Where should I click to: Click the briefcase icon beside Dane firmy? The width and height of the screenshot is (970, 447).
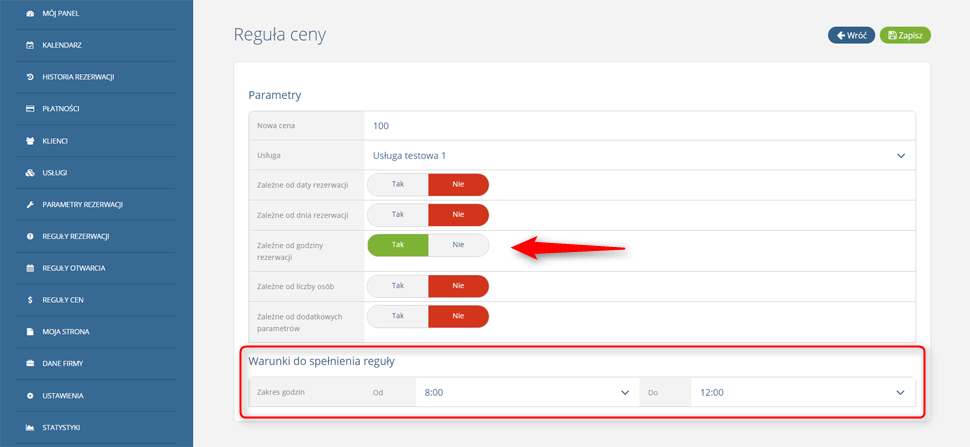point(30,363)
